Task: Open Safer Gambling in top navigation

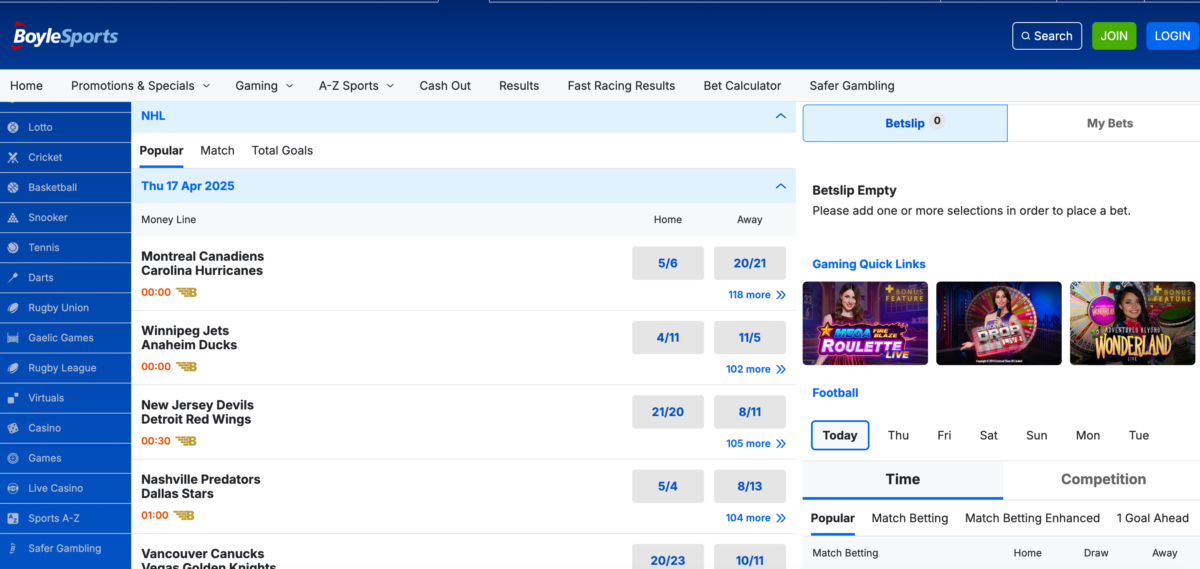Action: coord(852,86)
